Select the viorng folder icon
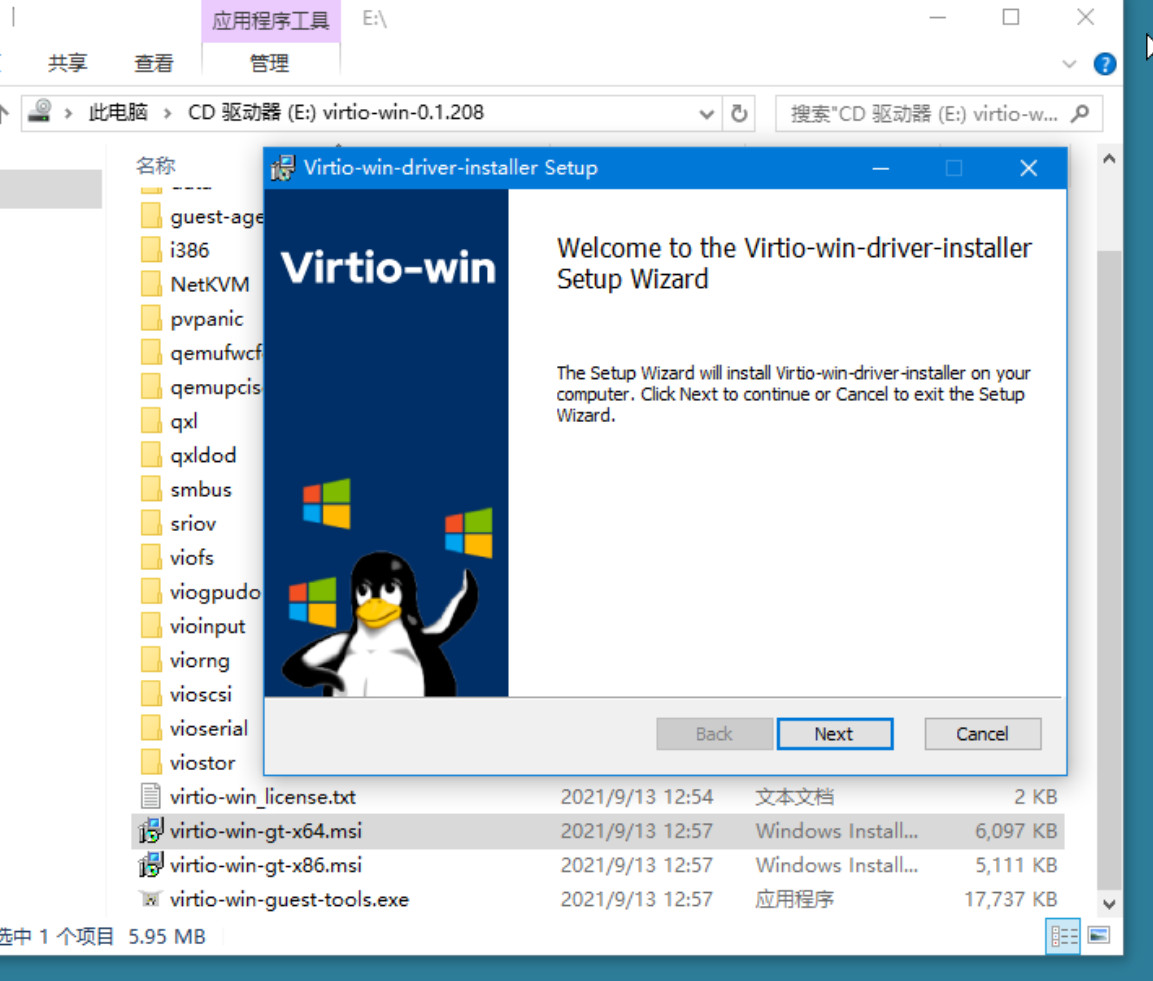Screen dimensions: 1153x981 [x=151, y=660]
